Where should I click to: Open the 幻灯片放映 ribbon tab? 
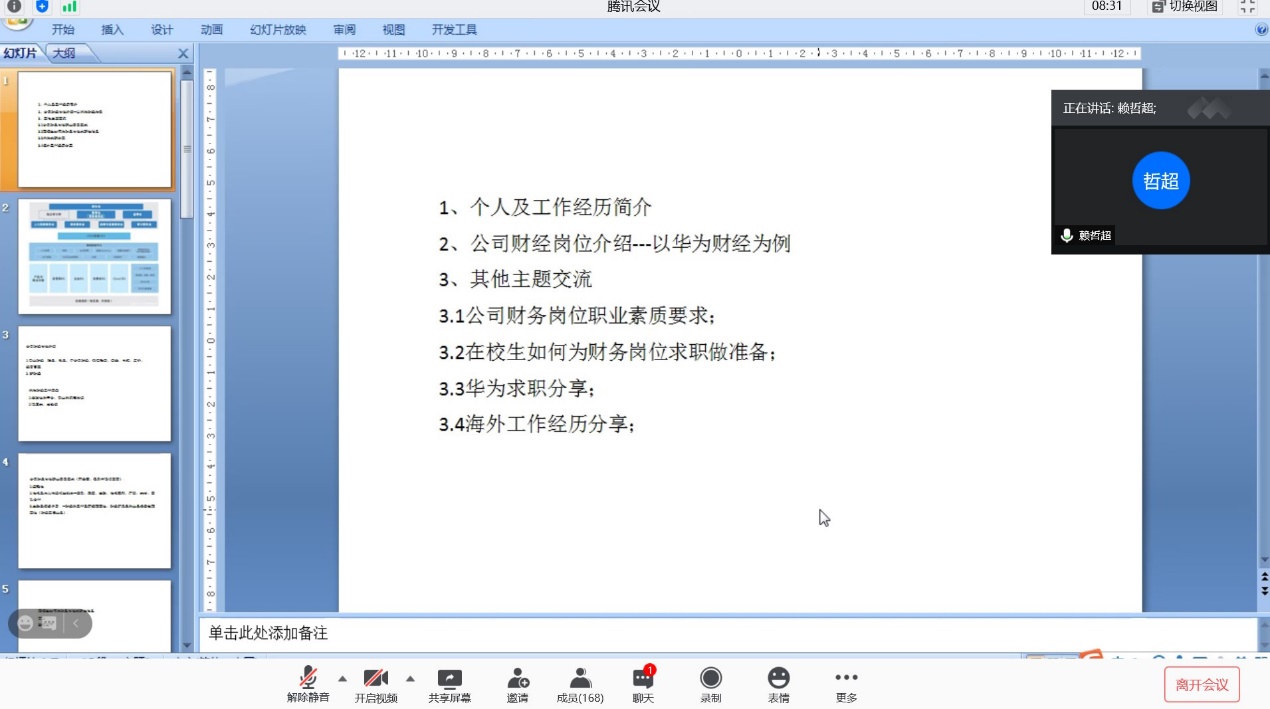click(278, 30)
